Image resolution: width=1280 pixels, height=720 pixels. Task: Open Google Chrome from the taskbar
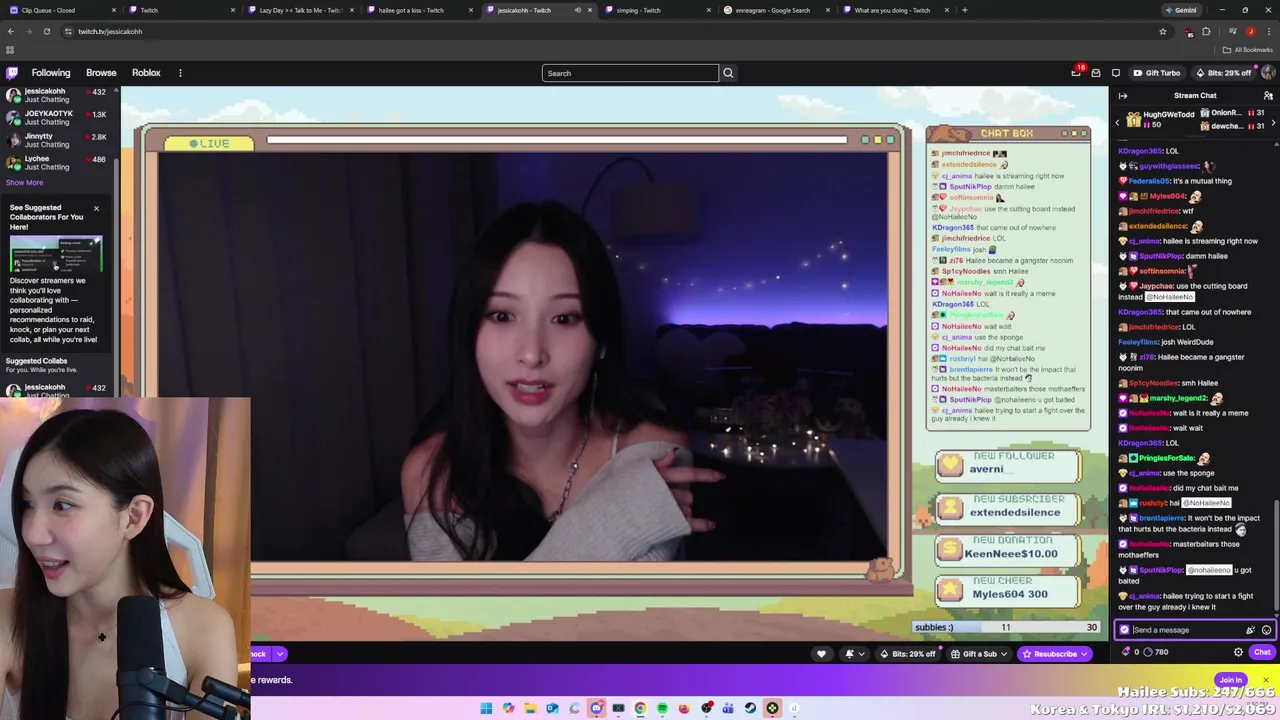(640, 708)
